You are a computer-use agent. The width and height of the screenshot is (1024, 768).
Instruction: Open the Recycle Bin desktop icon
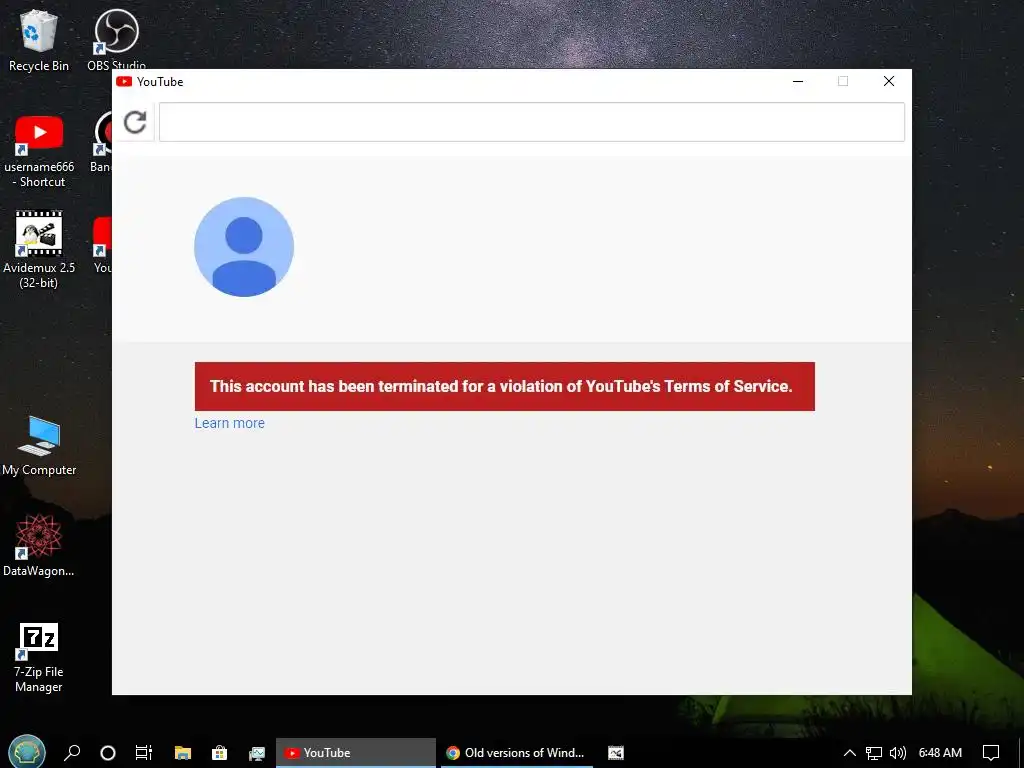coord(39,40)
